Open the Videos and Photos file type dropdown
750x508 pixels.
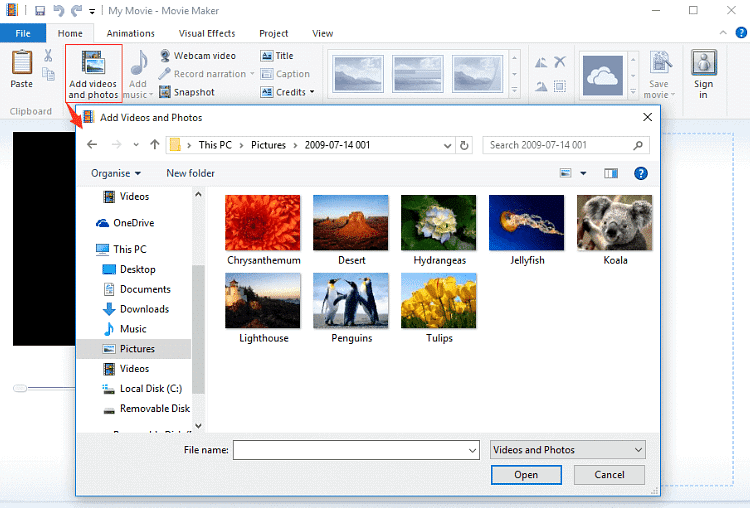point(568,450)
